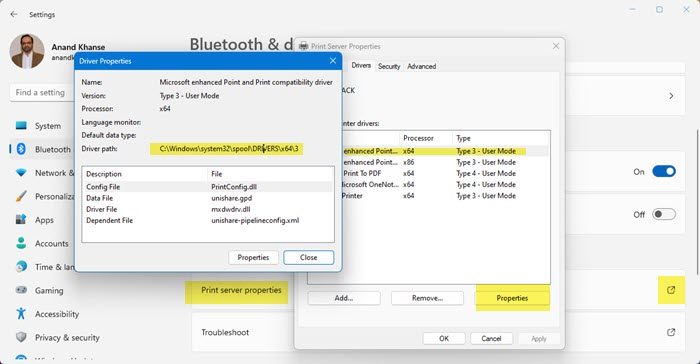Image resolution: width=700 pixels, height=364 pixels.
Task: Click the Processor column header
Action: pos(425,138)
